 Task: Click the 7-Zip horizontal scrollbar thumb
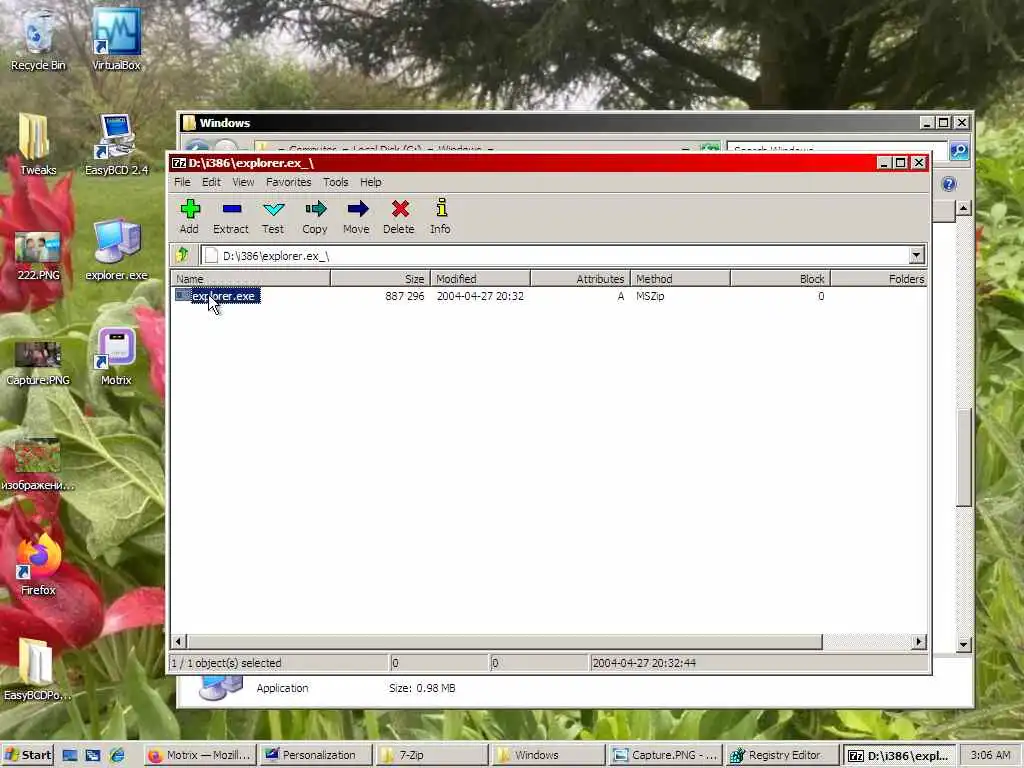504,641
